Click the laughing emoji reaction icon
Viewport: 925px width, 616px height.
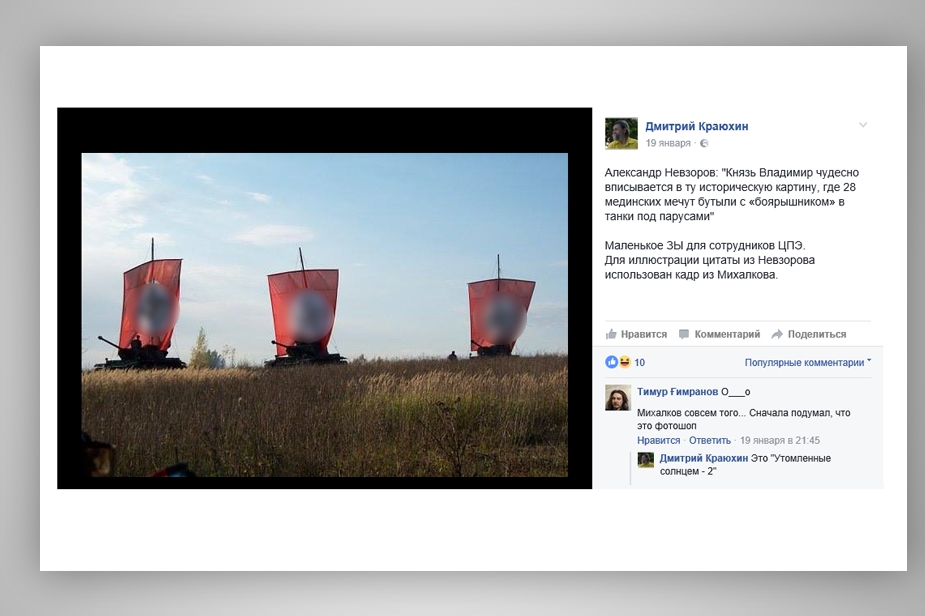tap(624, 362)
